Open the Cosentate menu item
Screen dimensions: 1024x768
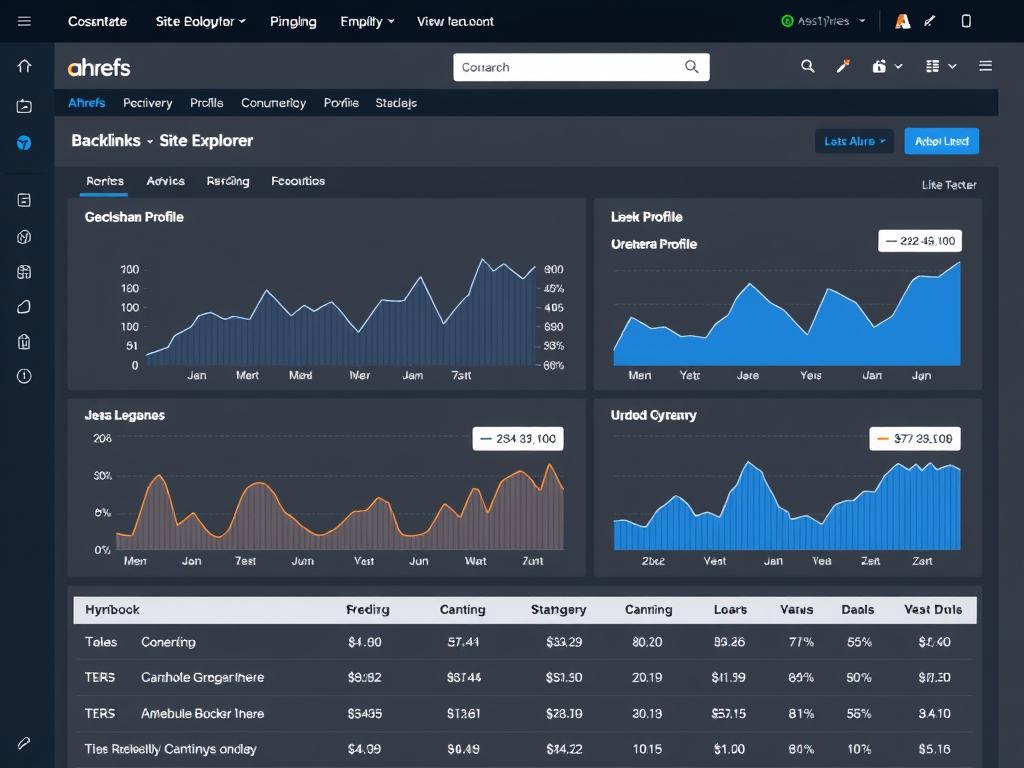(x=97, y=22)
